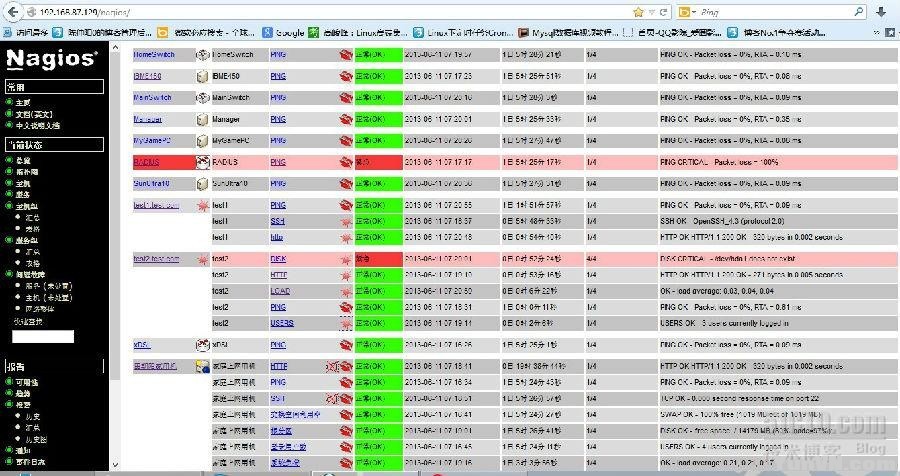Open the http service link for test1
This screenshot has width=900, height=476.
coord(277,237)
